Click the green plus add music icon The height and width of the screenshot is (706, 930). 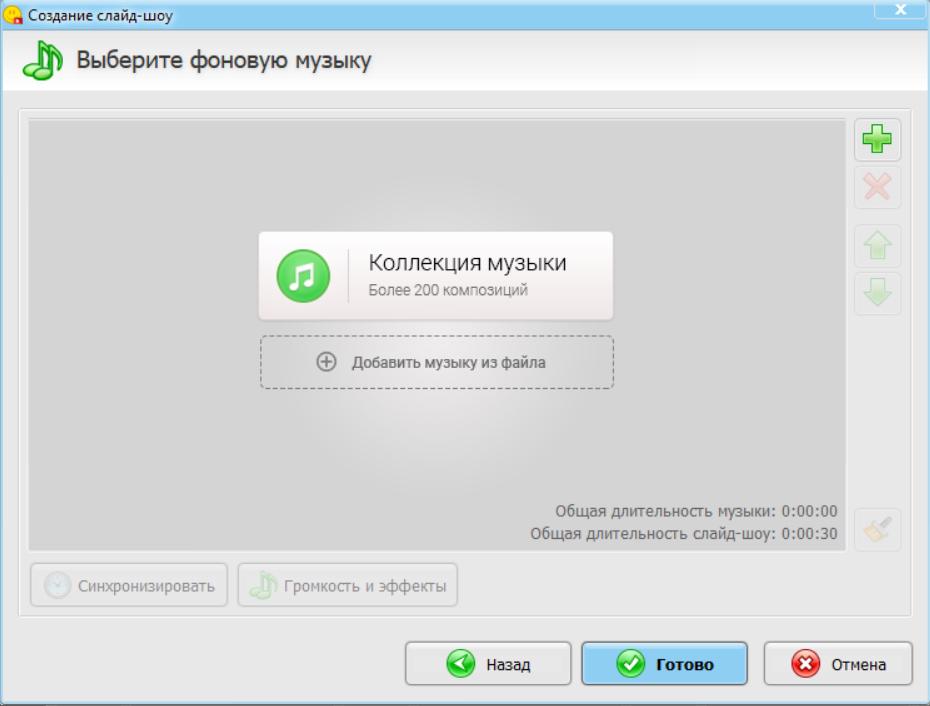876,140
